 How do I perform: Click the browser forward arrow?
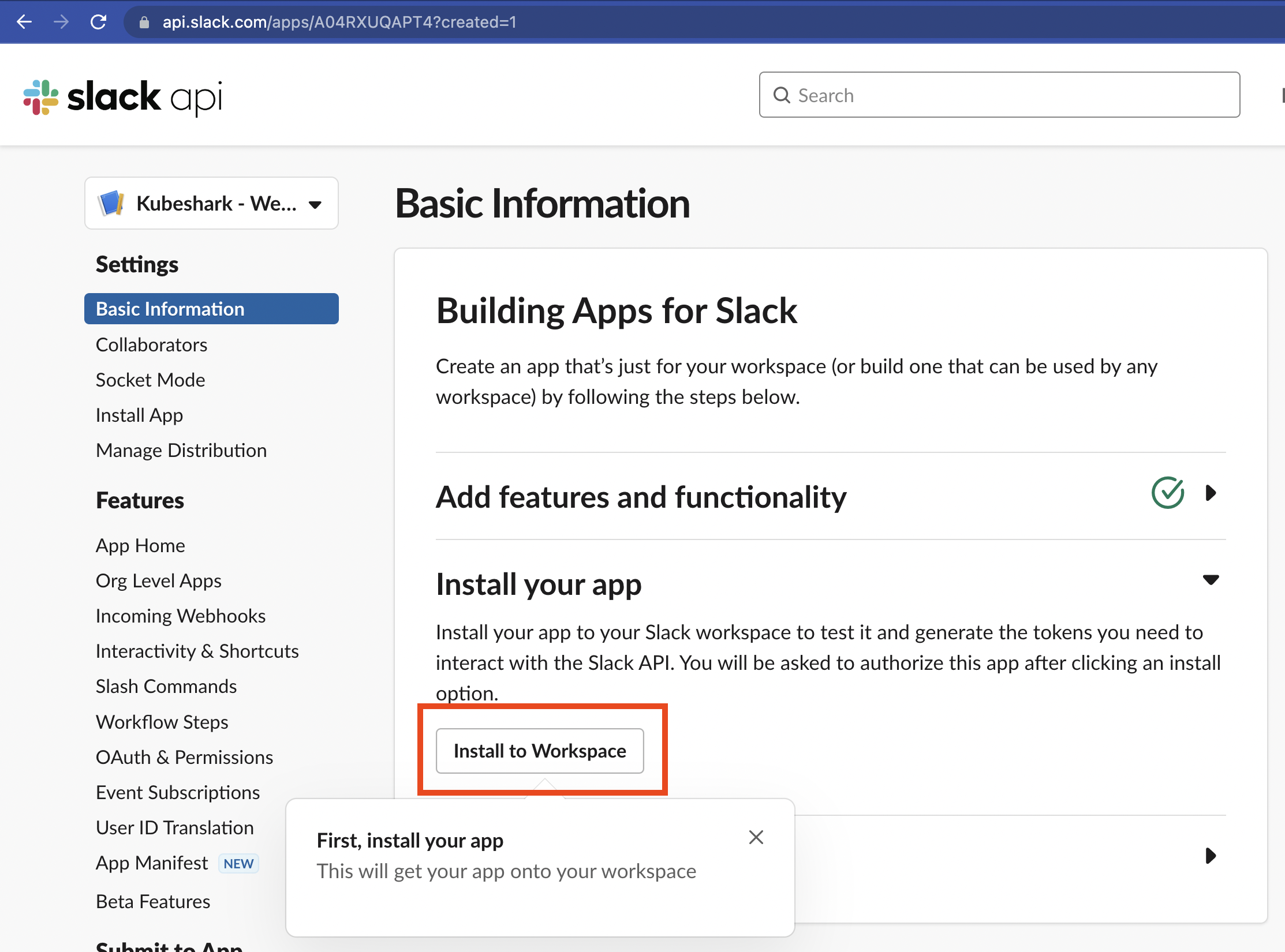[61, 22]
